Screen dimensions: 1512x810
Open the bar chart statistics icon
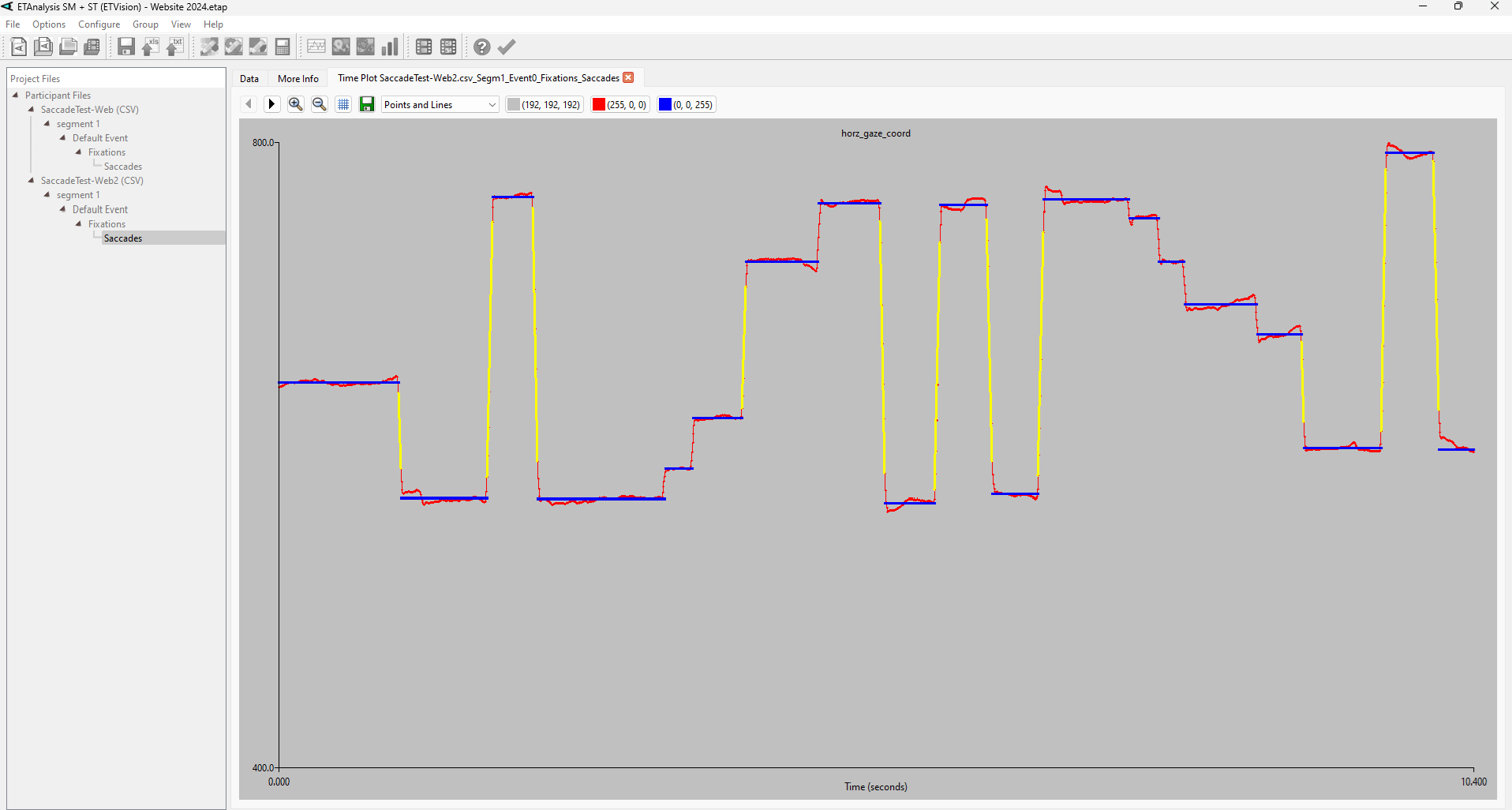point(390,47)
